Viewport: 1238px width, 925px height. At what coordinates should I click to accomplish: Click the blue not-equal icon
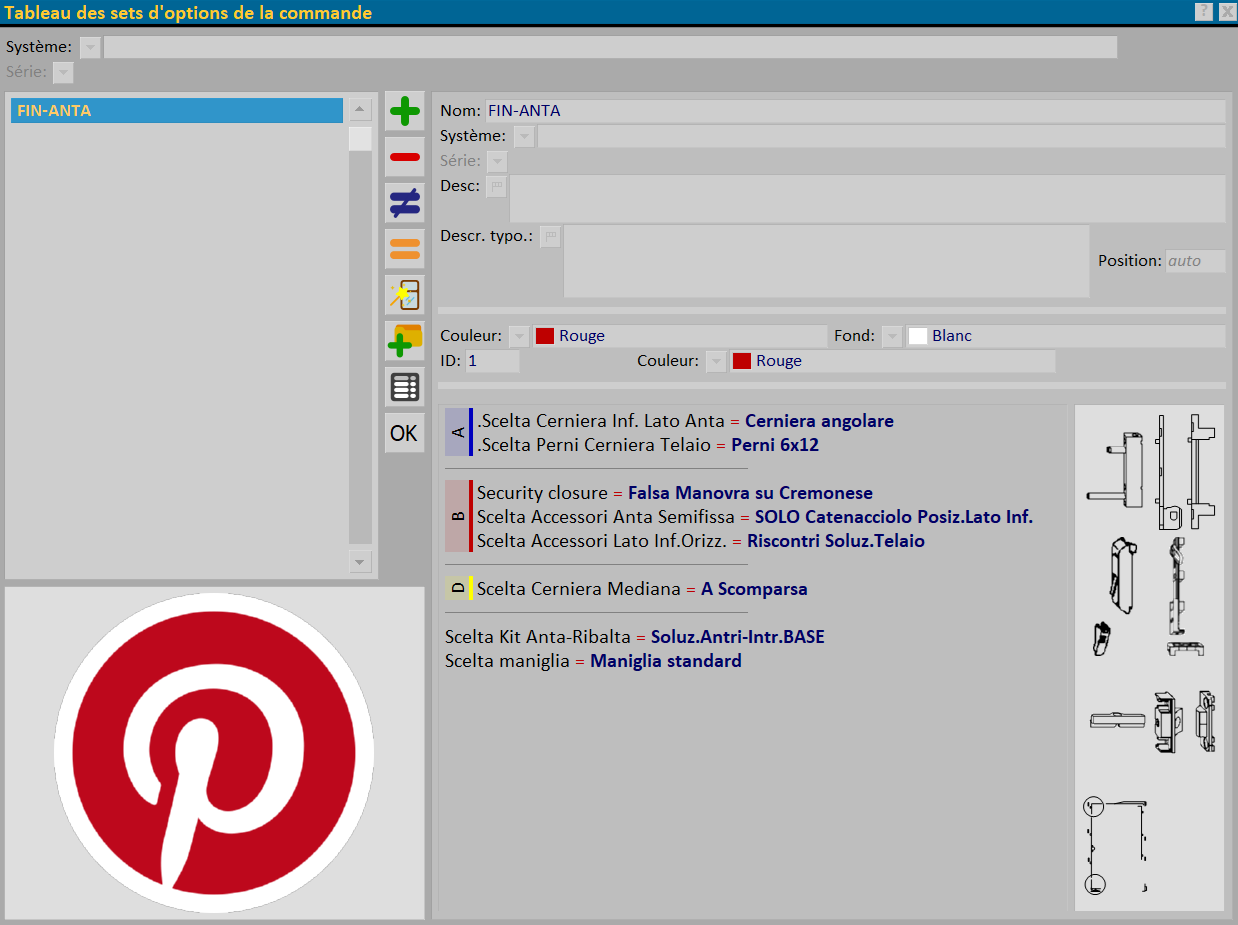coord(405,203)
